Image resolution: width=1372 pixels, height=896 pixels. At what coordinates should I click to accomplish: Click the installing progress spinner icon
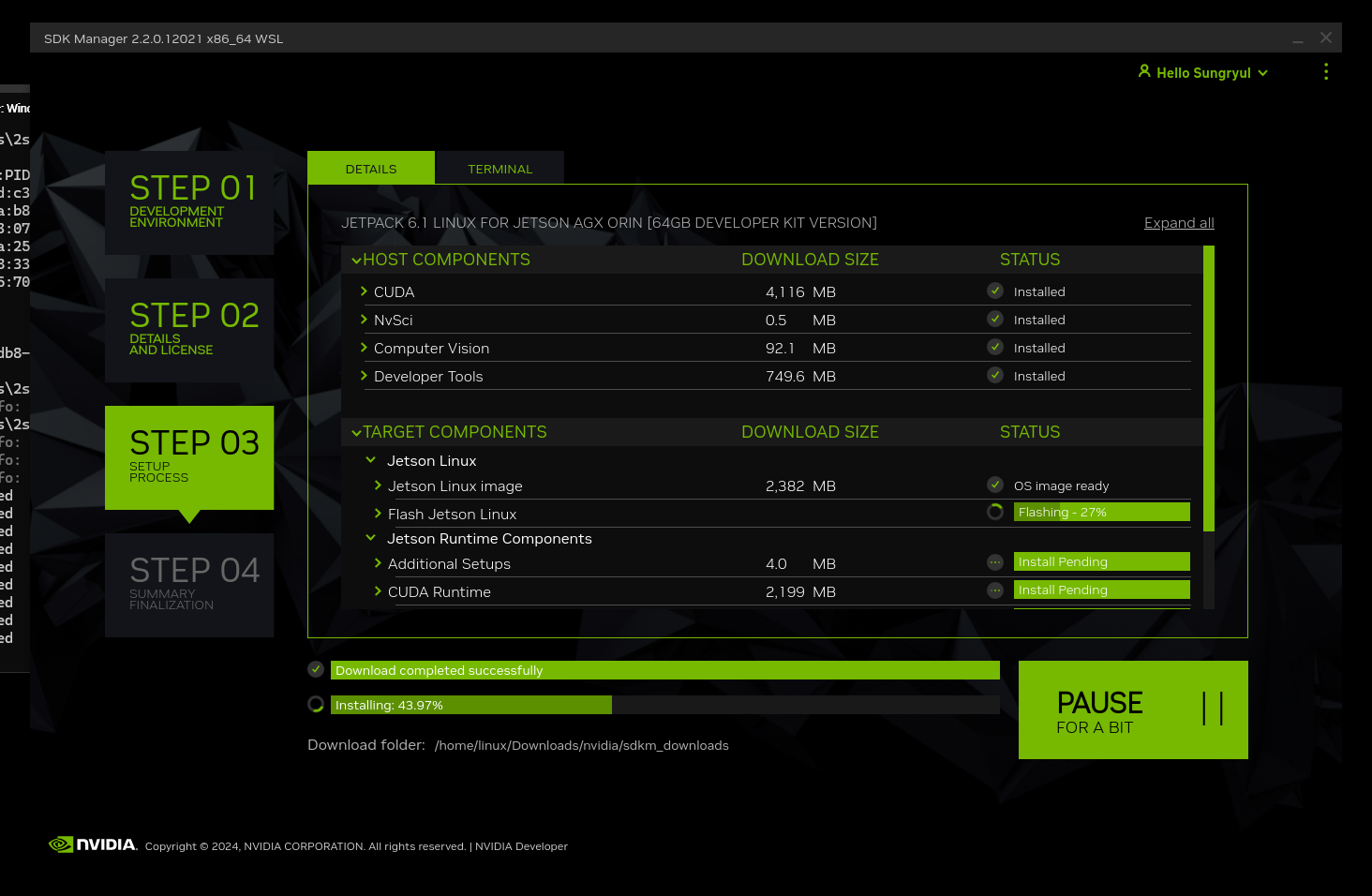click(316, 704)
